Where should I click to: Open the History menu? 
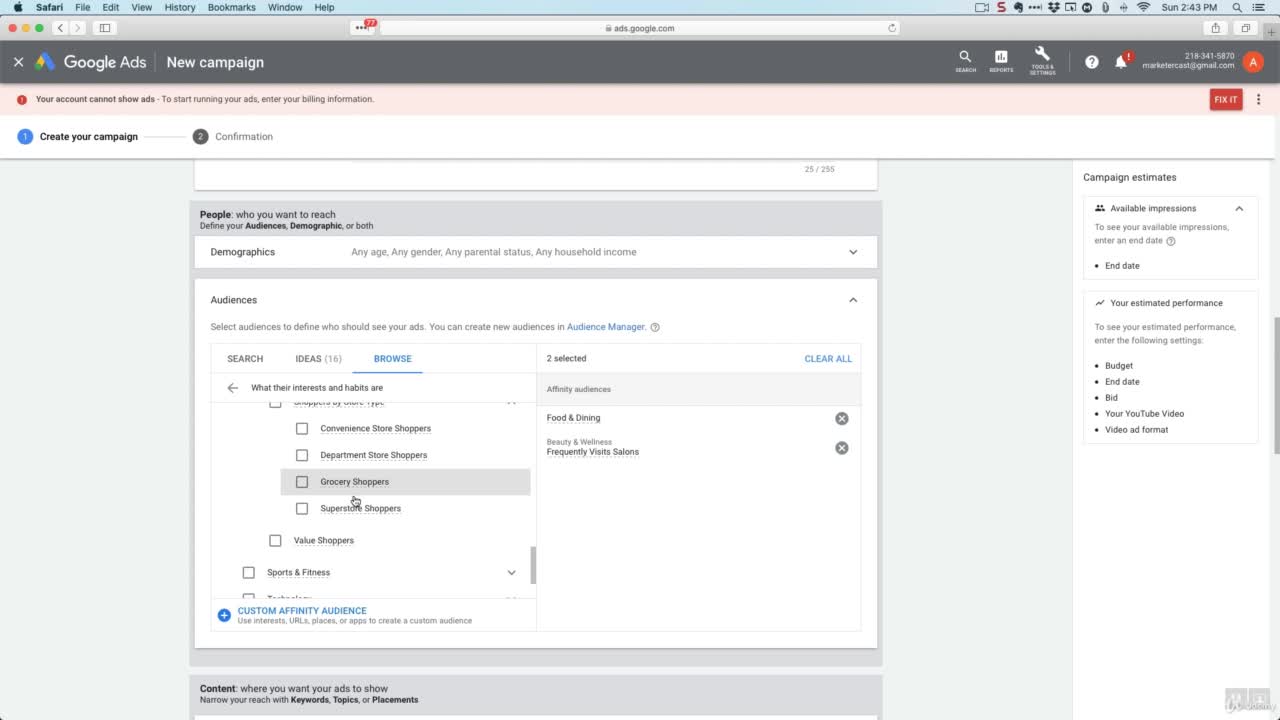point(180,7)
